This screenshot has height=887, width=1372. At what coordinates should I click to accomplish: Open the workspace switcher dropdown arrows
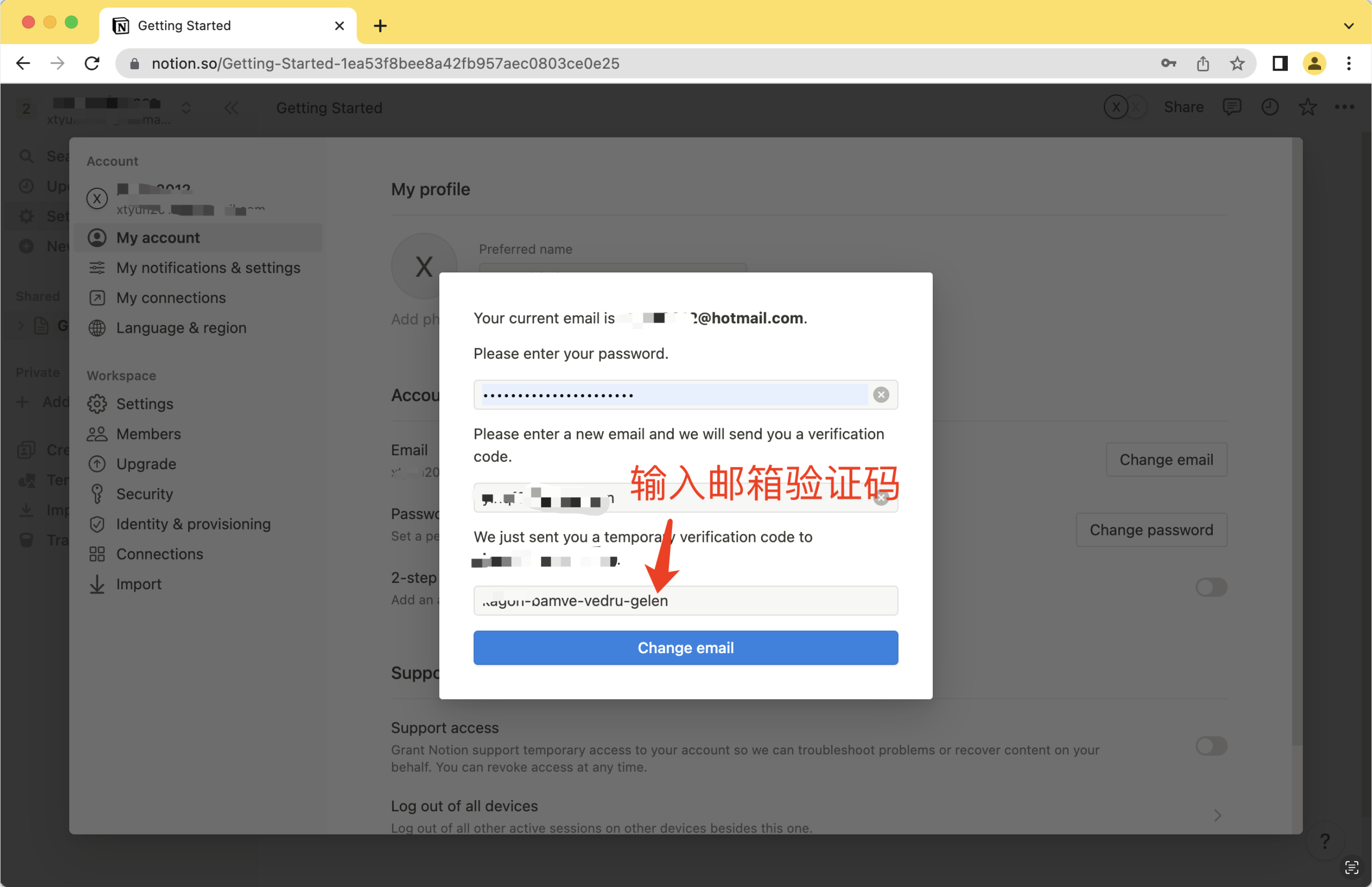tap(186, 108)
